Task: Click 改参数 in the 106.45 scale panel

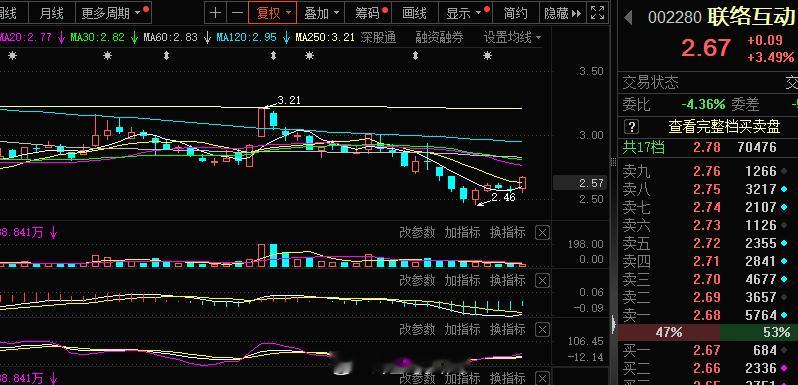Action: point(417,329)
